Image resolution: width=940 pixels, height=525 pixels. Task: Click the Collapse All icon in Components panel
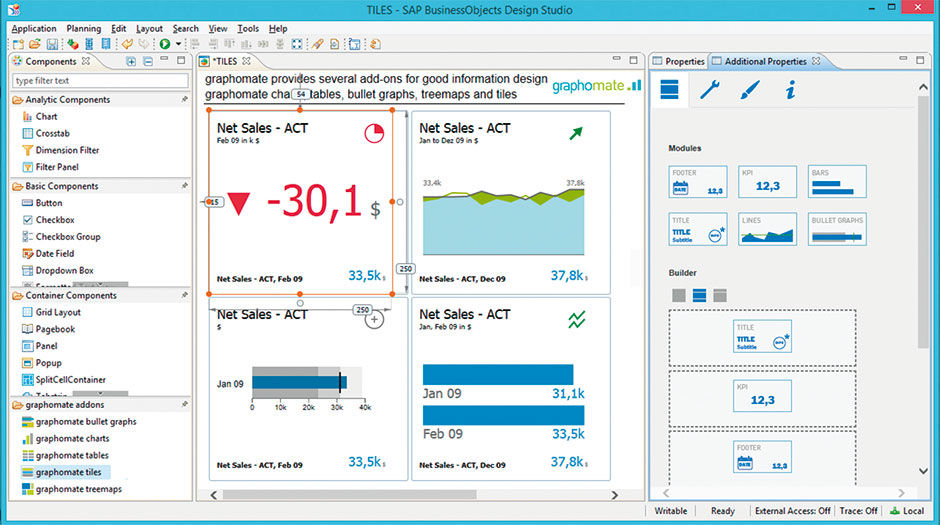pyautogui.click(x=147, y=61)
